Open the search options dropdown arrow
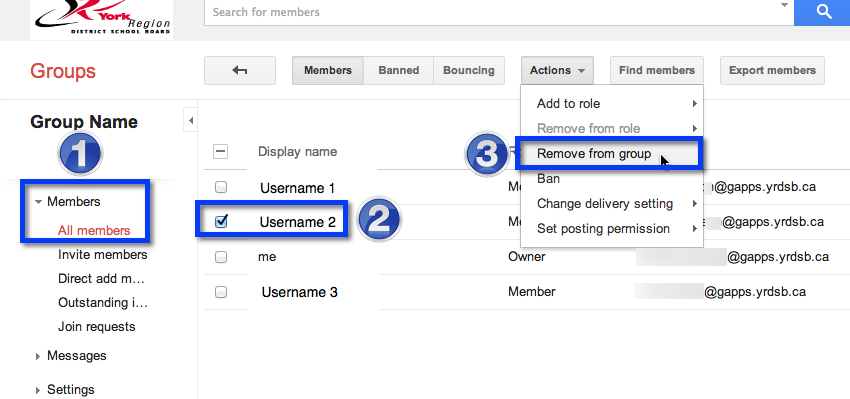Viewport: 850px width, 399px height. (783, 5)
